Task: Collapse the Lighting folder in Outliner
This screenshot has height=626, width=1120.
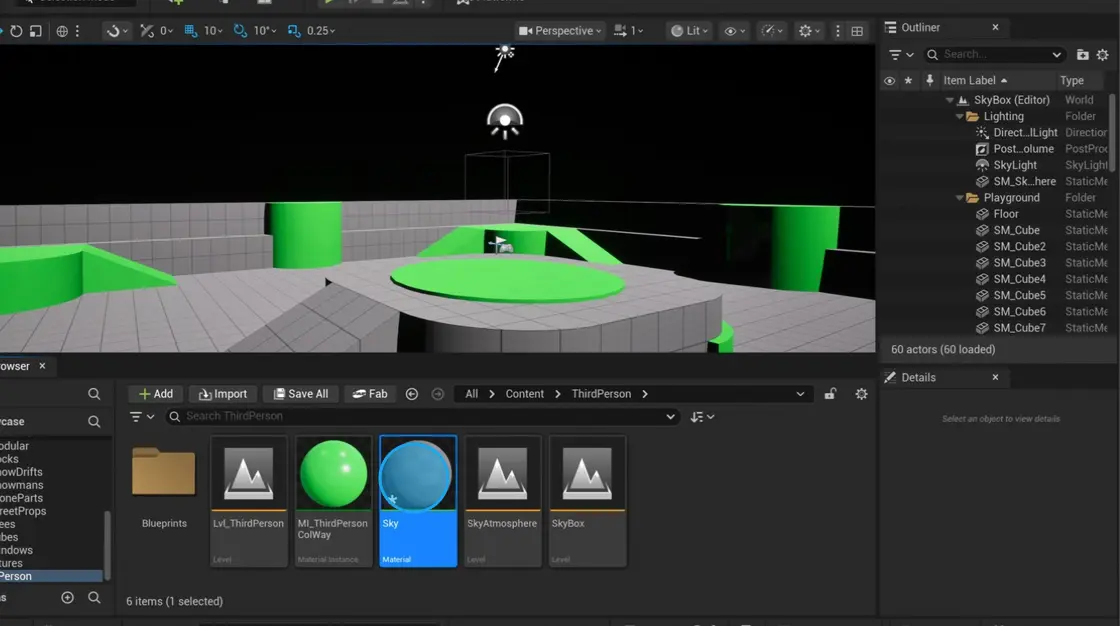Action: 959,117
